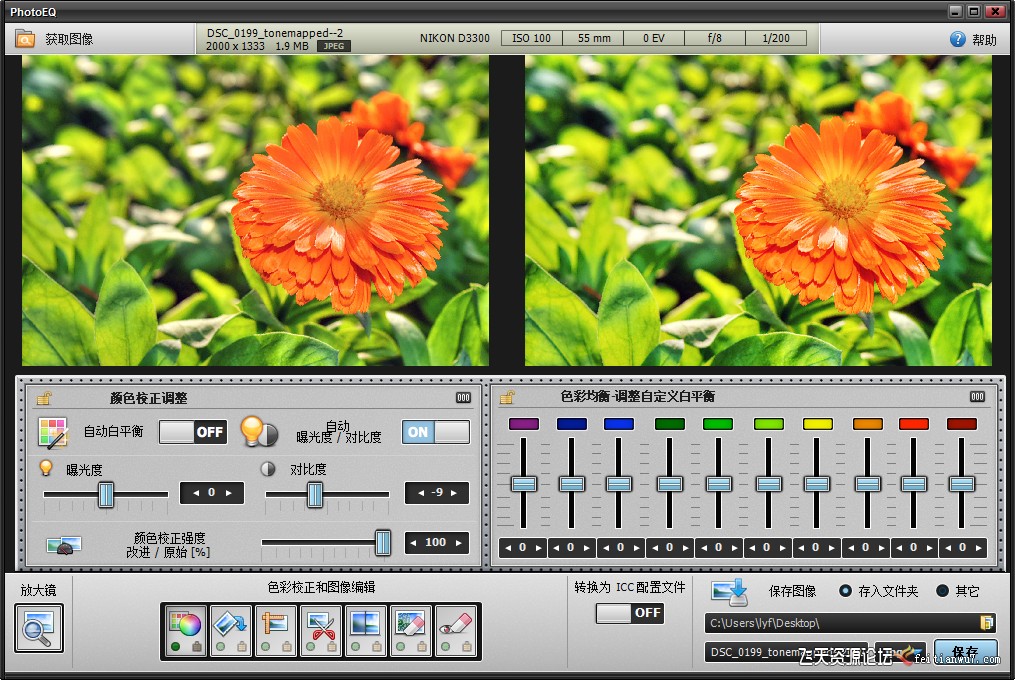Select the eraser denoise tool
Viewport: 1015px width, 680px height.
[x=411, y=631]
